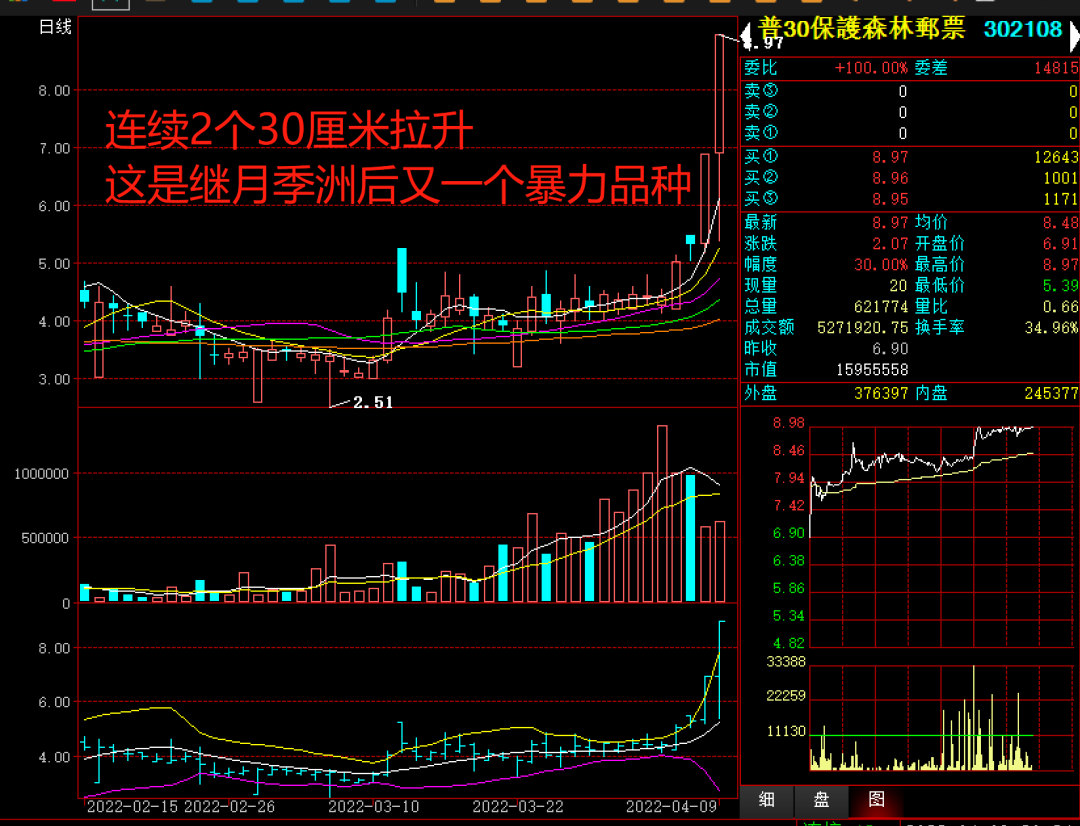The image size is (1080, 826).
Task: Click the 买② volume 1001
Action: coord(1061,178)
